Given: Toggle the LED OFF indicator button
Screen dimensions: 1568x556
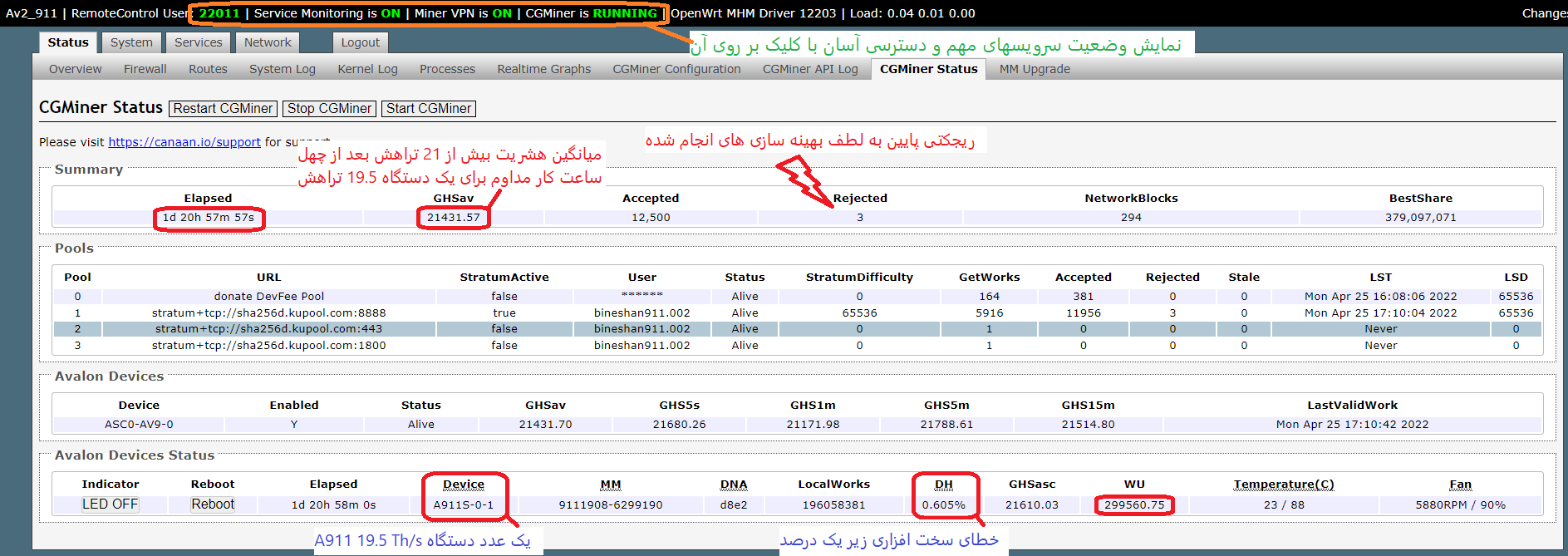Looking at the screenshot, I should 110,504.
